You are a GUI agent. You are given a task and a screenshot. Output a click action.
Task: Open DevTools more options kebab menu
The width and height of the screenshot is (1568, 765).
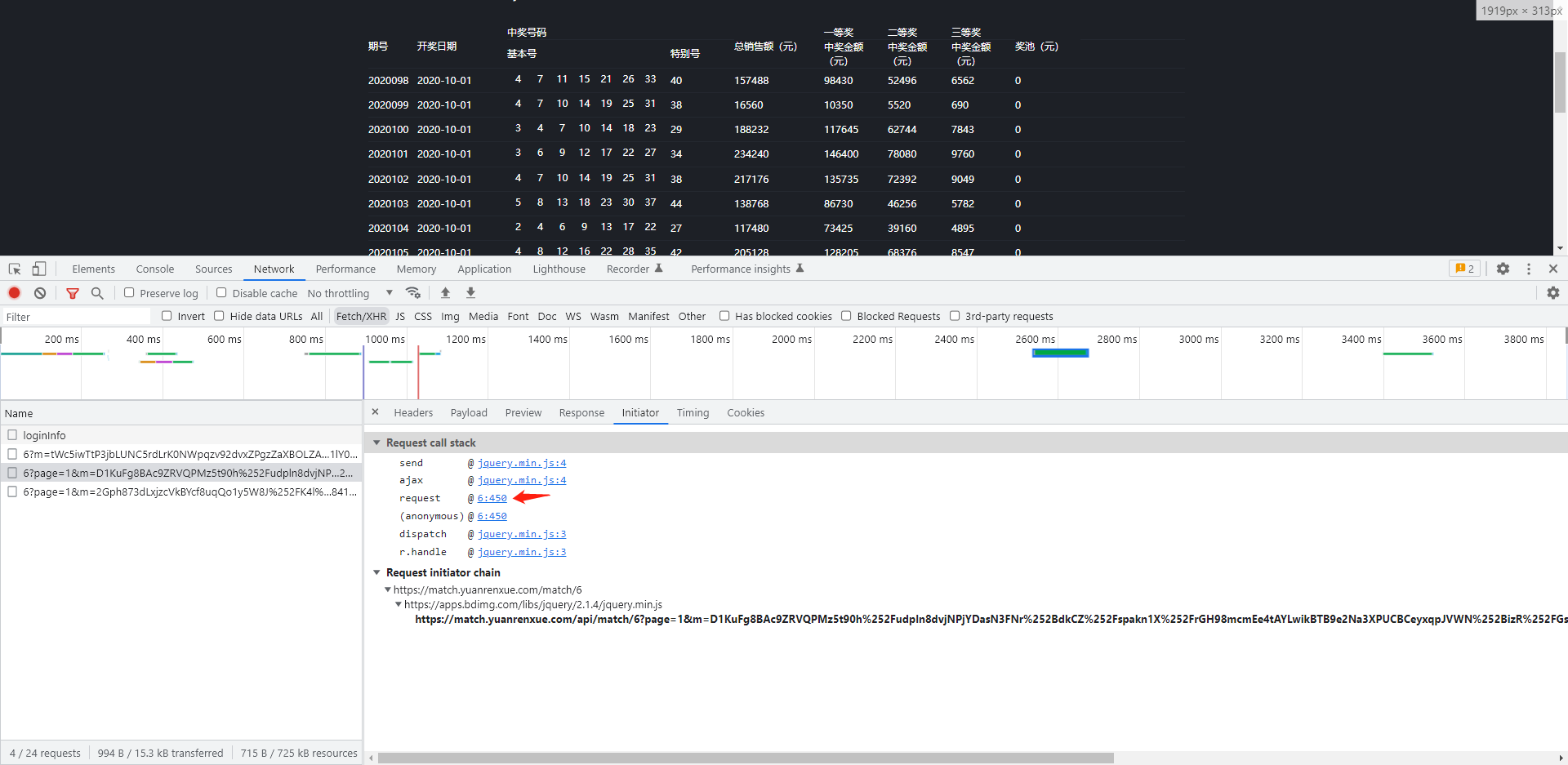(1529, 269)
